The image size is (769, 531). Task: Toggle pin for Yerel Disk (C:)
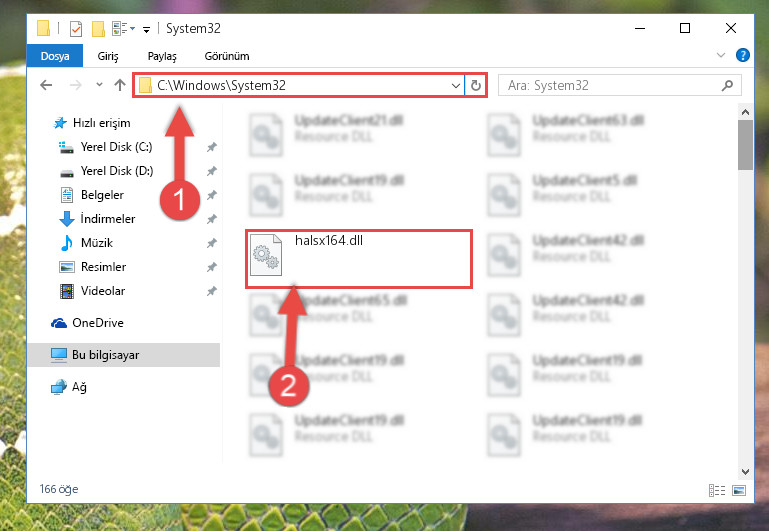tap(211, 147)
